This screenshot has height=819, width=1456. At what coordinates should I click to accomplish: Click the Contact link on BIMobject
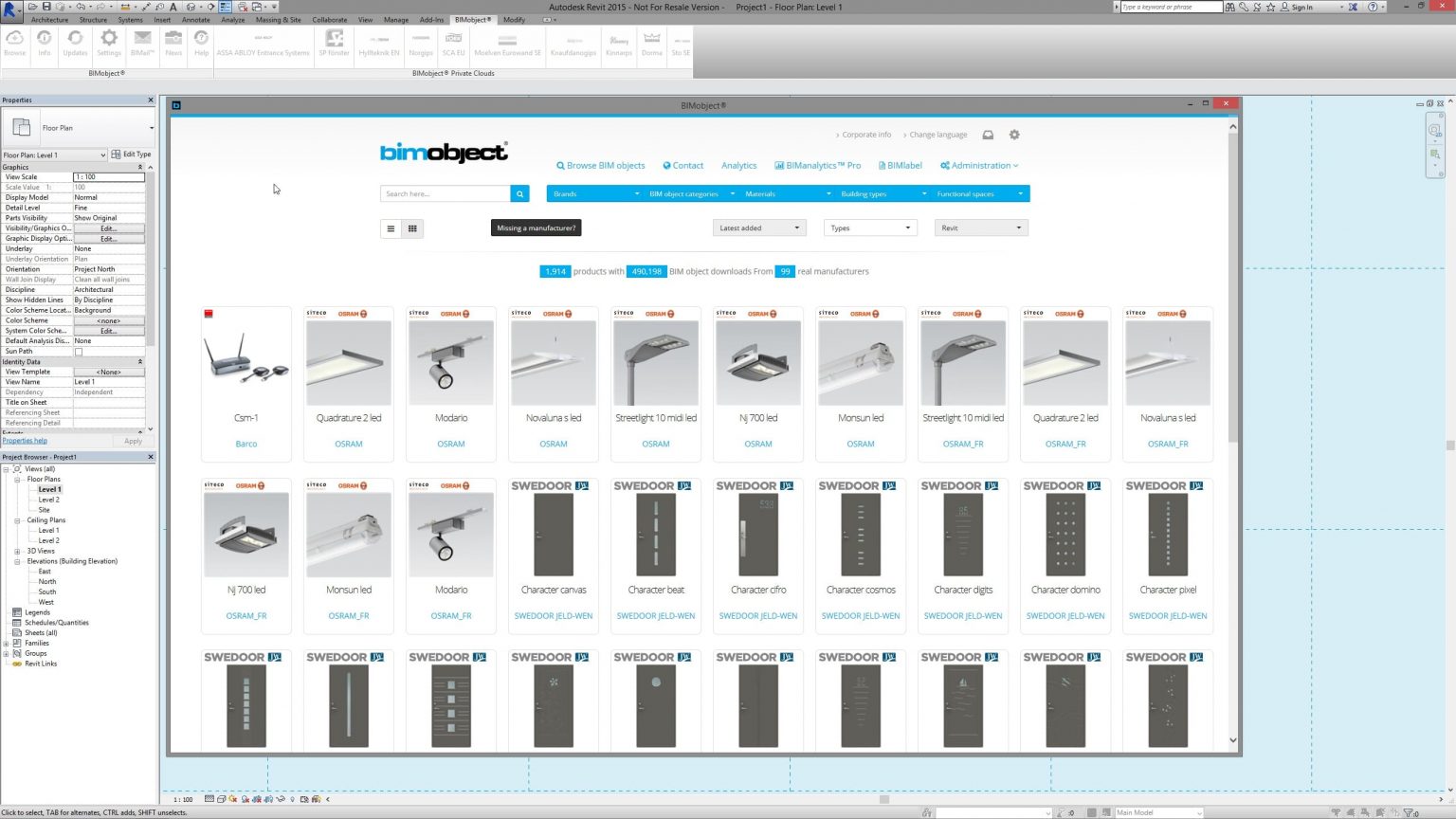coord(683,165)
